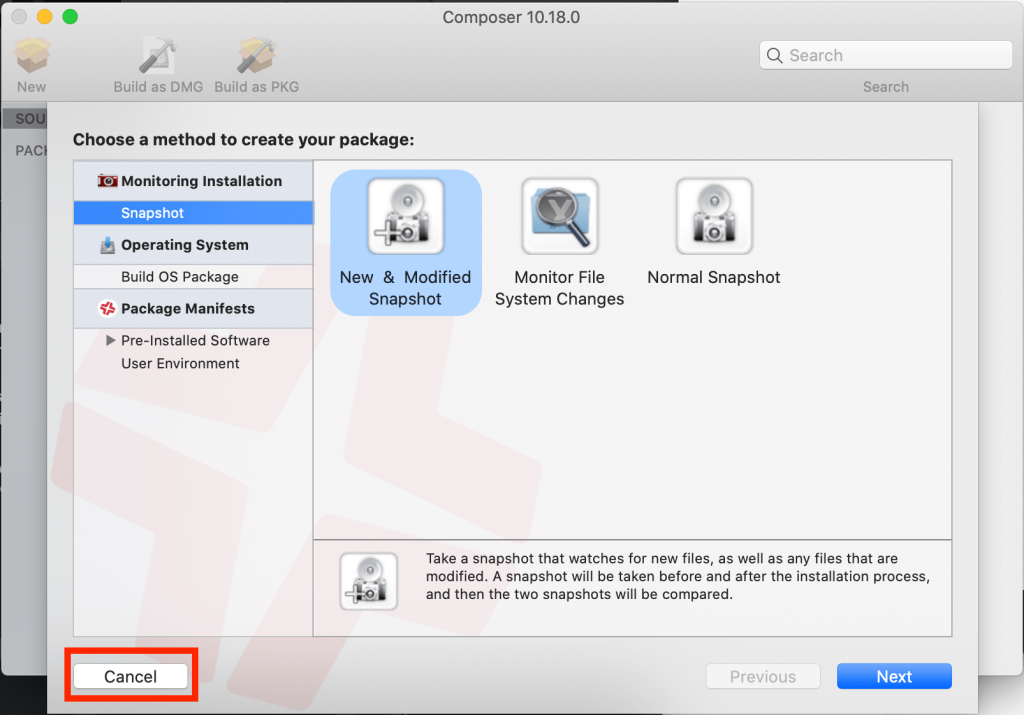Expand the Pre-Installed Software disclosure triangle

tap(110, 340)
